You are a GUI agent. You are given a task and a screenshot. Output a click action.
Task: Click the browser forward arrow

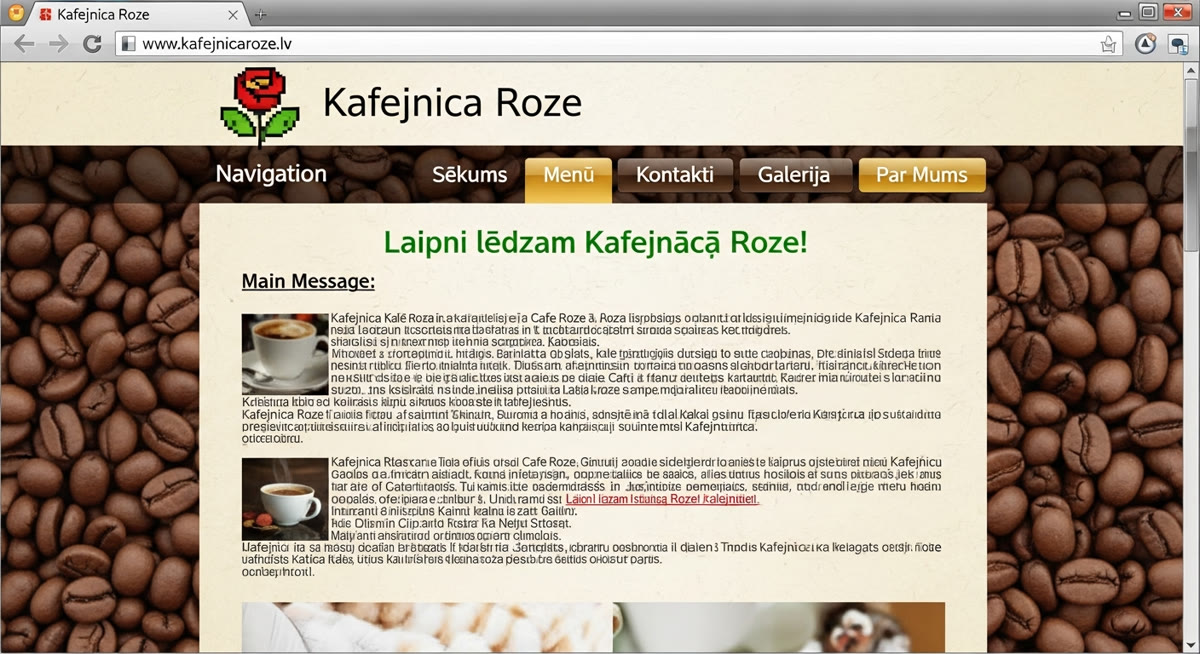click(58, 44)
